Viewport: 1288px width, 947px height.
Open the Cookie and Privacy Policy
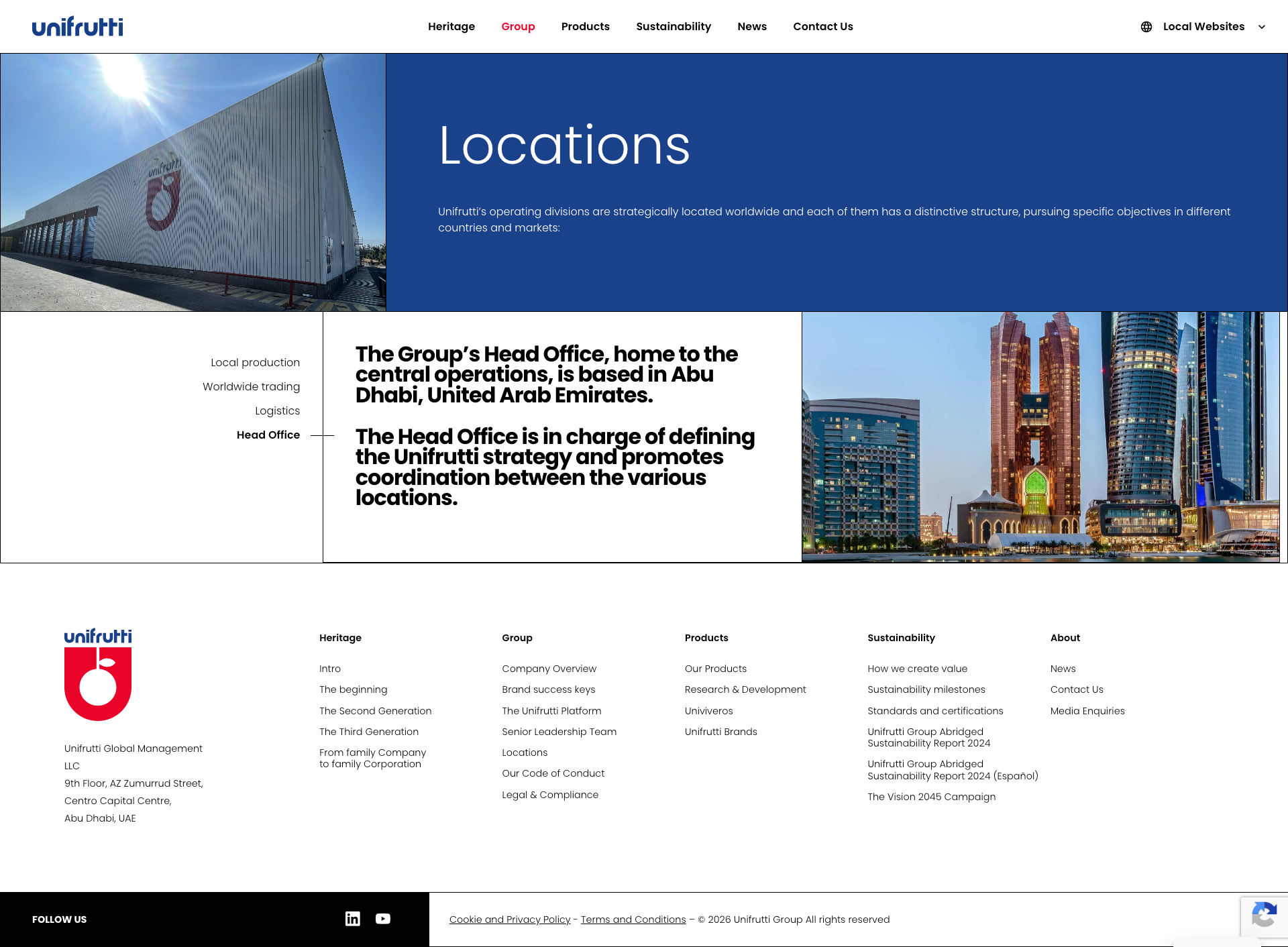coord(510,920)
